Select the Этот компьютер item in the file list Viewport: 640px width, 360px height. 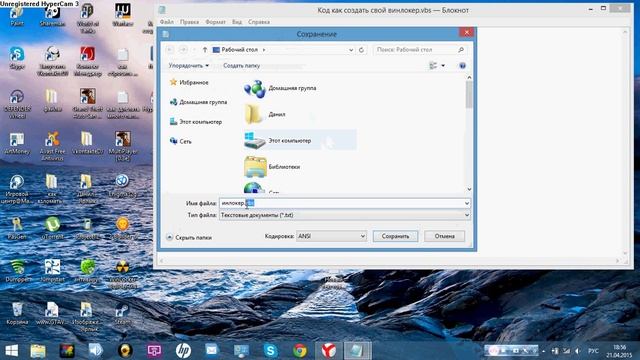coord(300,140)
